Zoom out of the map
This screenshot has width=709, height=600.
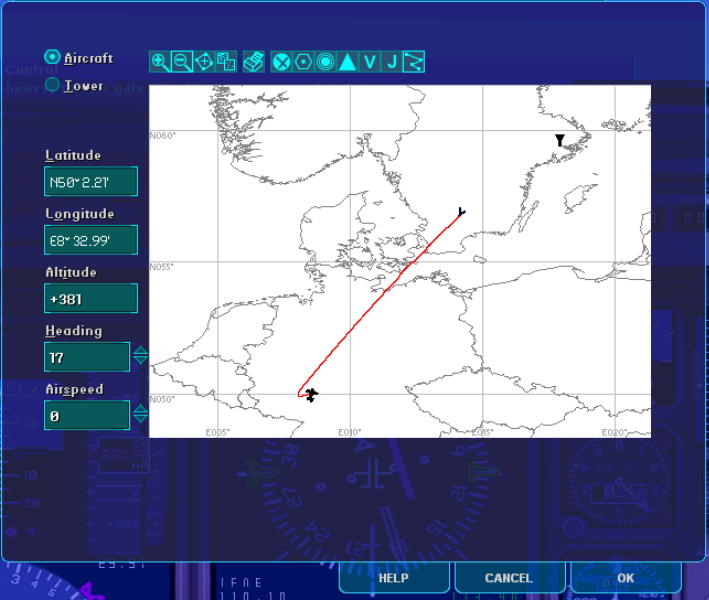182,62
